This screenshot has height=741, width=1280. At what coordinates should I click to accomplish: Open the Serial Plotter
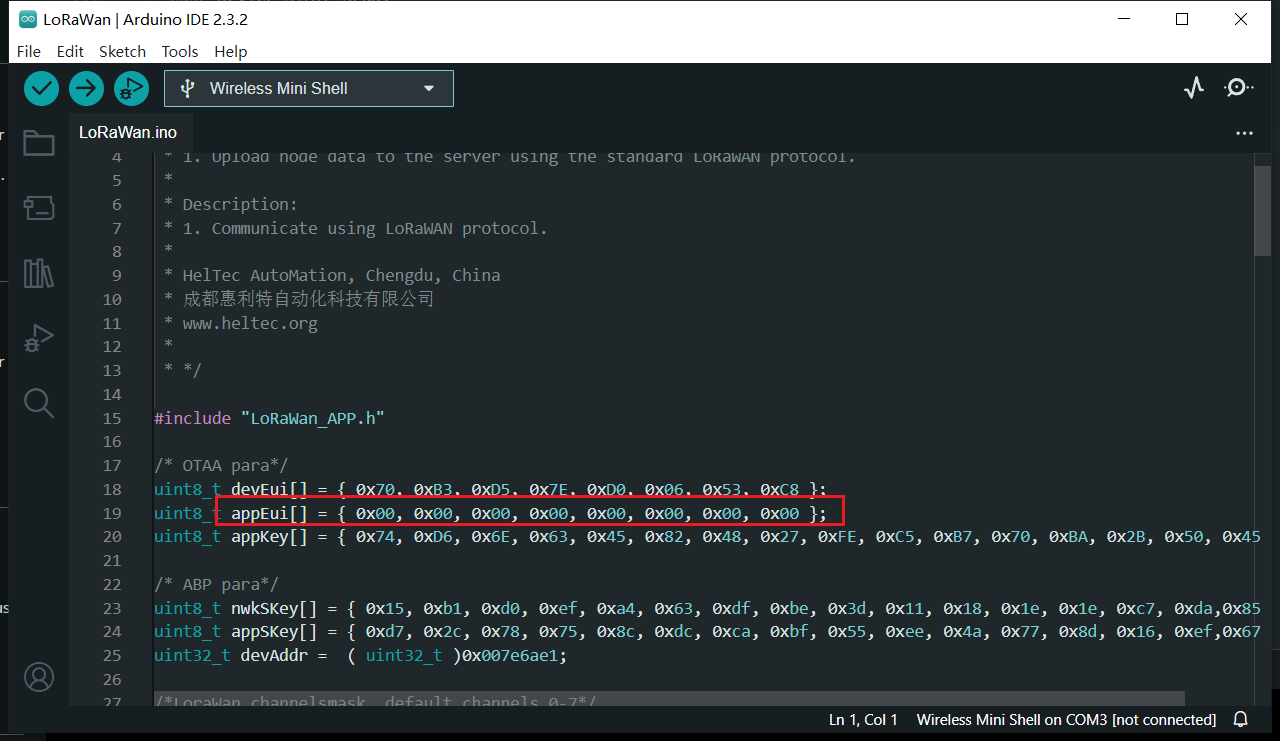coord(1194,88)
